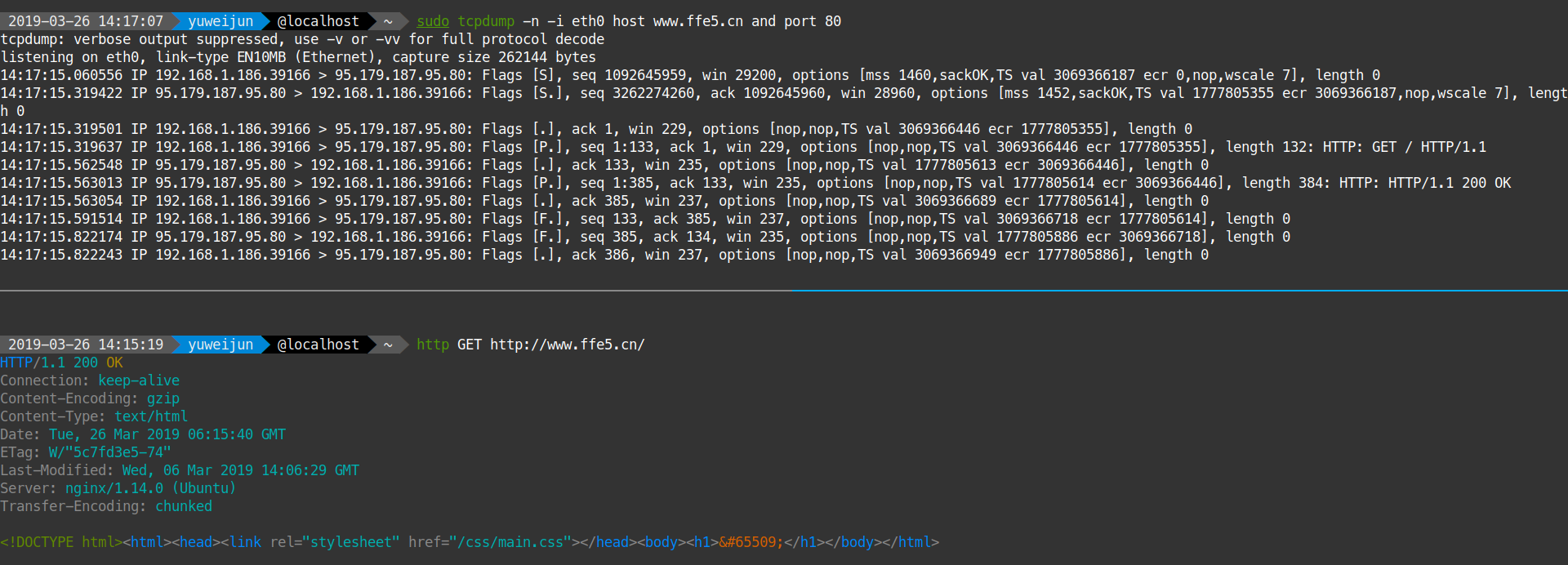Click the /css/main.css href in HTML output
Viewport: 1568px width, 565px height.
(x=510, y=542)
